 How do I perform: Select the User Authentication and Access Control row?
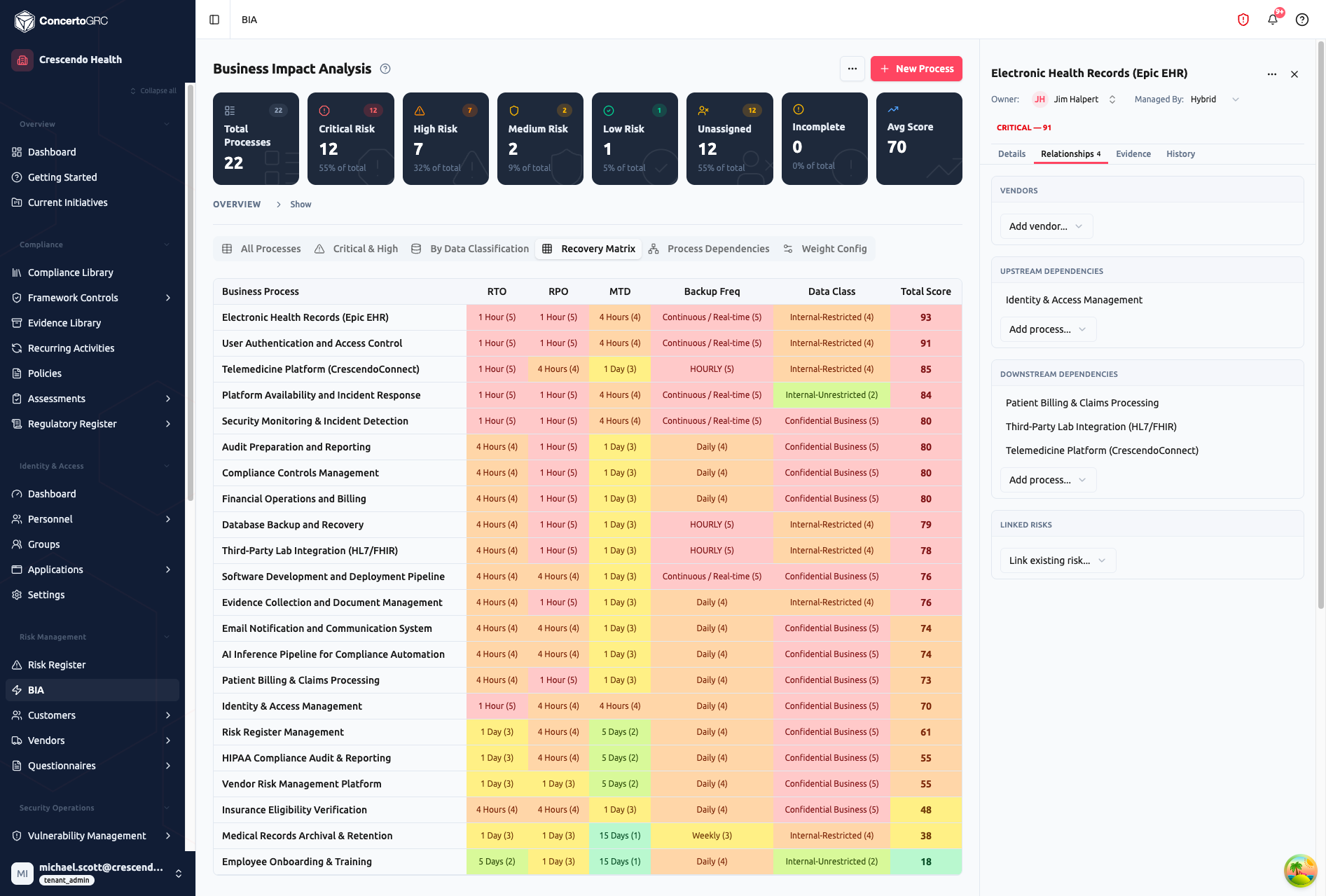[587, 343]
